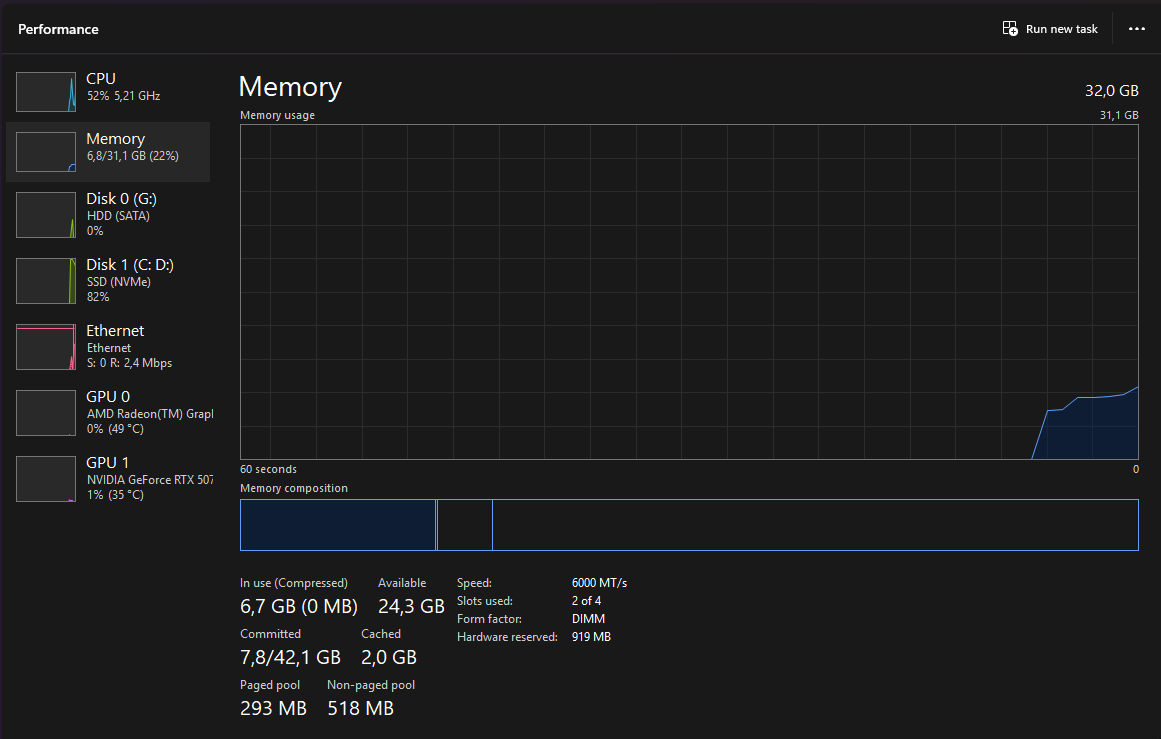Click the In use (Compressed) label
Image resolution: width=1161 pixels, height=739 pixels.
[294, 583]
